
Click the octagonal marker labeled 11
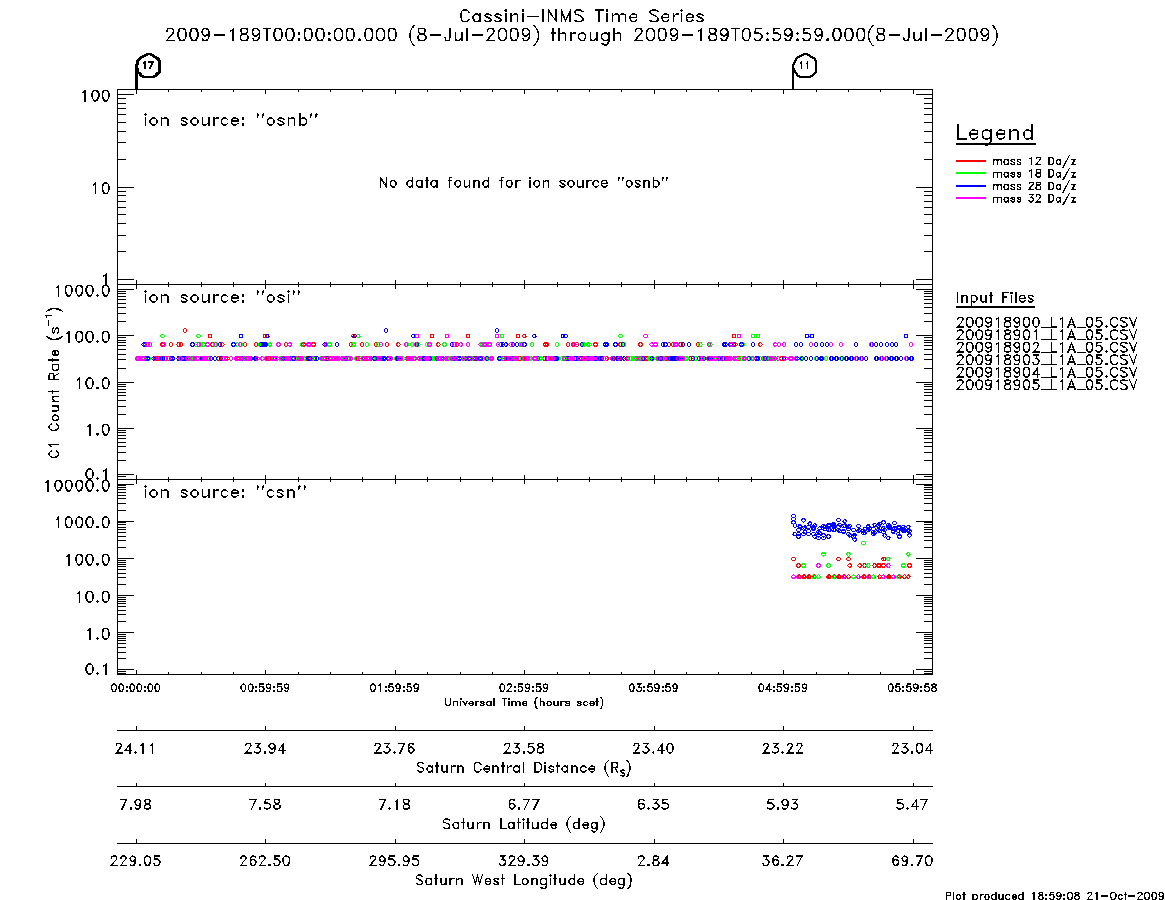point(805,66)
